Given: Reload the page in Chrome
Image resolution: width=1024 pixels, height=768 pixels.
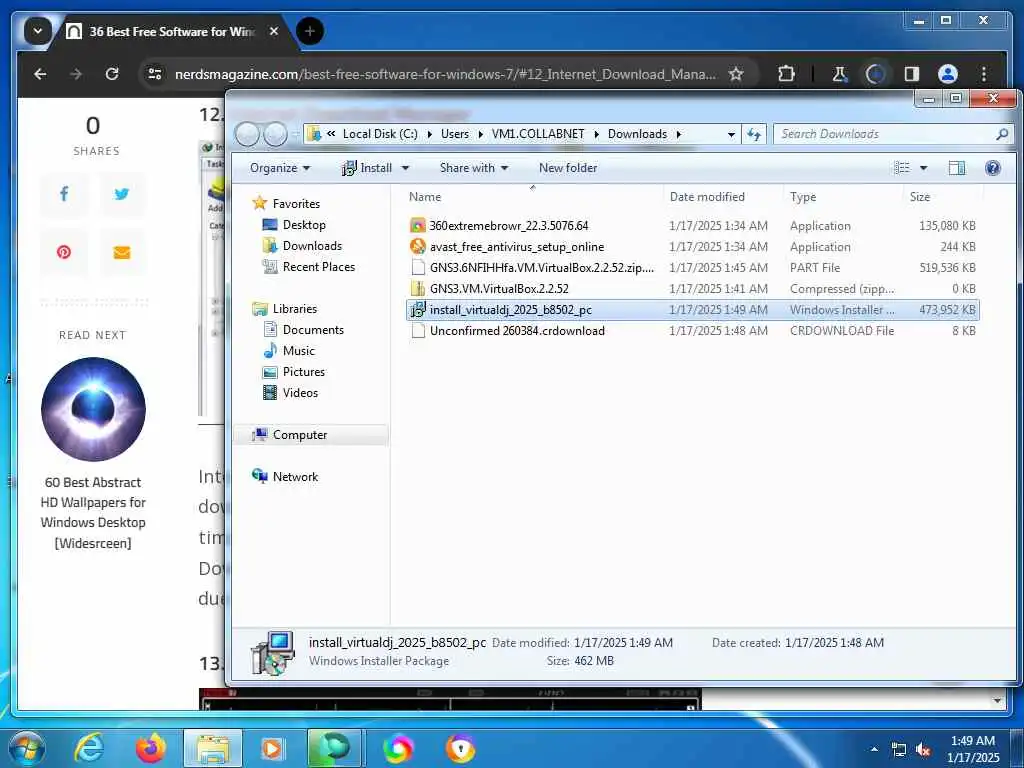Looking at the screenshot, I should [112, 74].
